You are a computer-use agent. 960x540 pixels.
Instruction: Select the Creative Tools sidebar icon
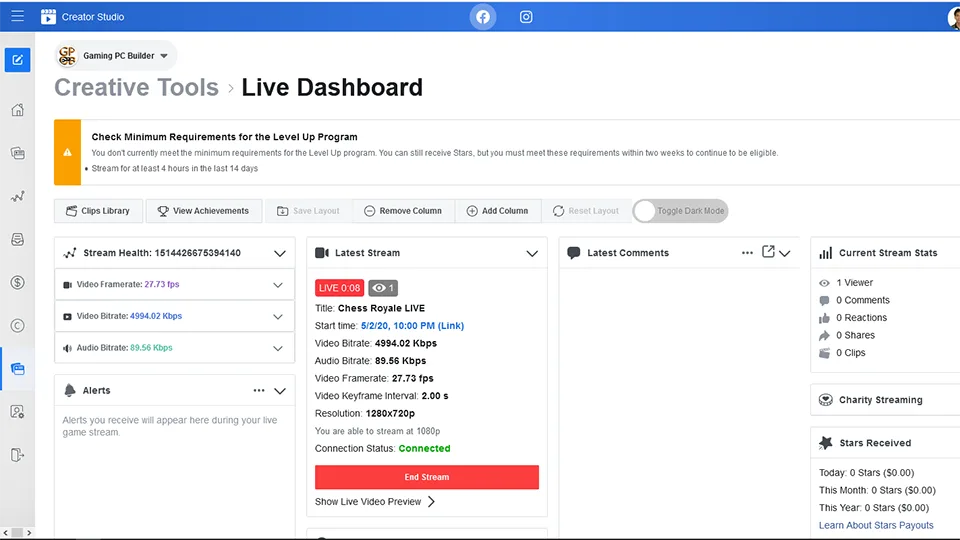[x=17, y=369]
